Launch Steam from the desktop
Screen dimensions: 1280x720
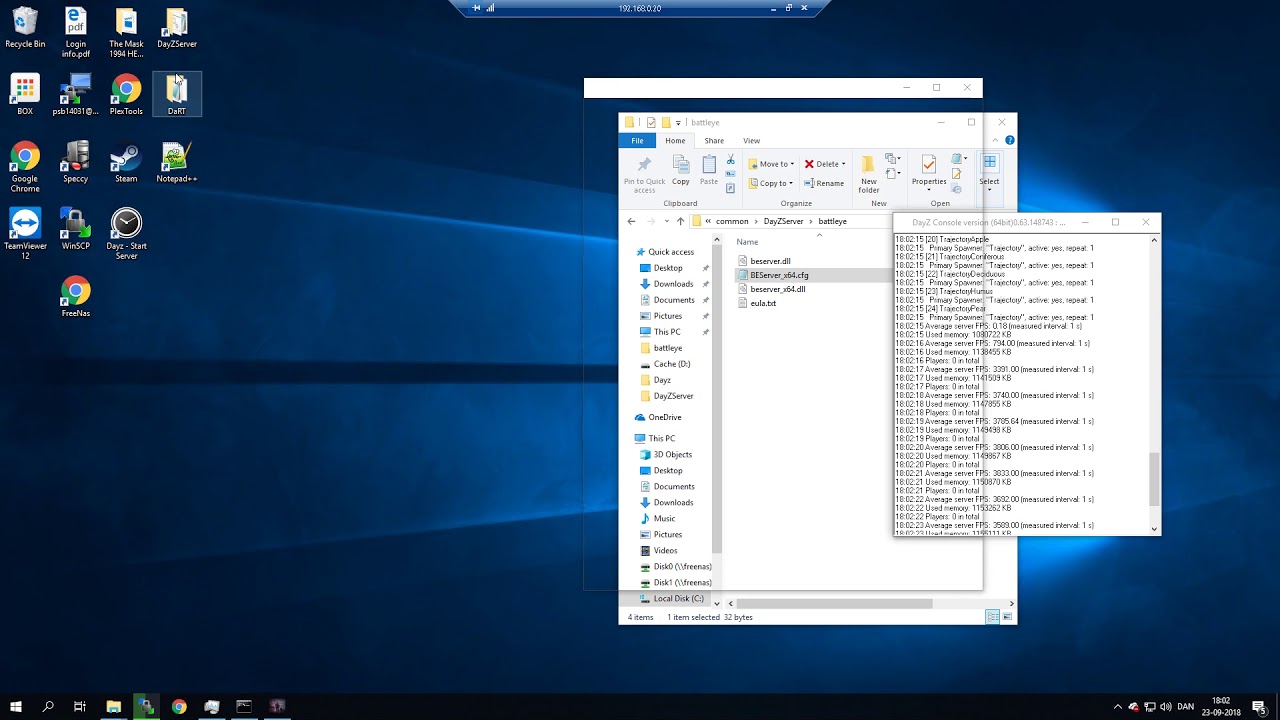pos(126,162)
